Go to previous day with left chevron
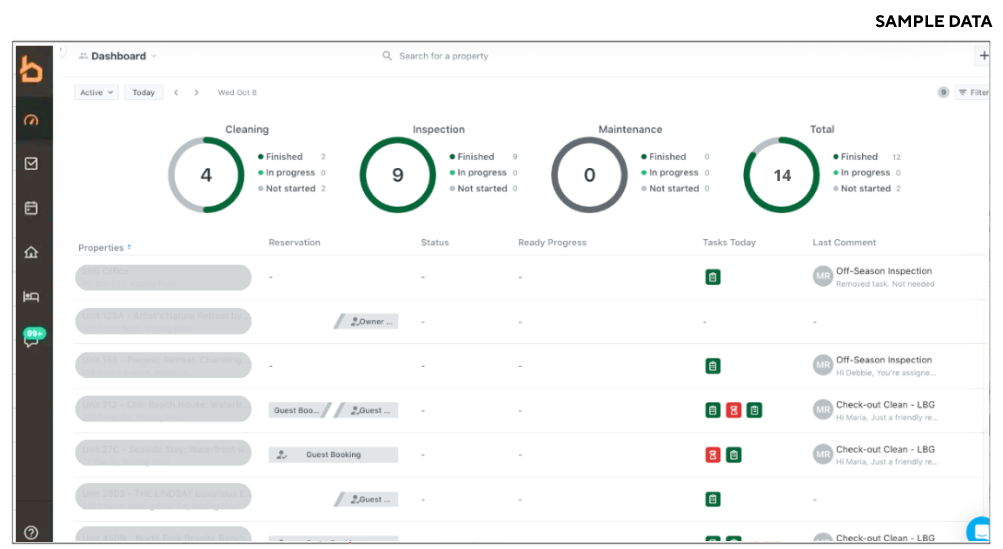Viewport: 1003px width, 549px height. point(176,92)
